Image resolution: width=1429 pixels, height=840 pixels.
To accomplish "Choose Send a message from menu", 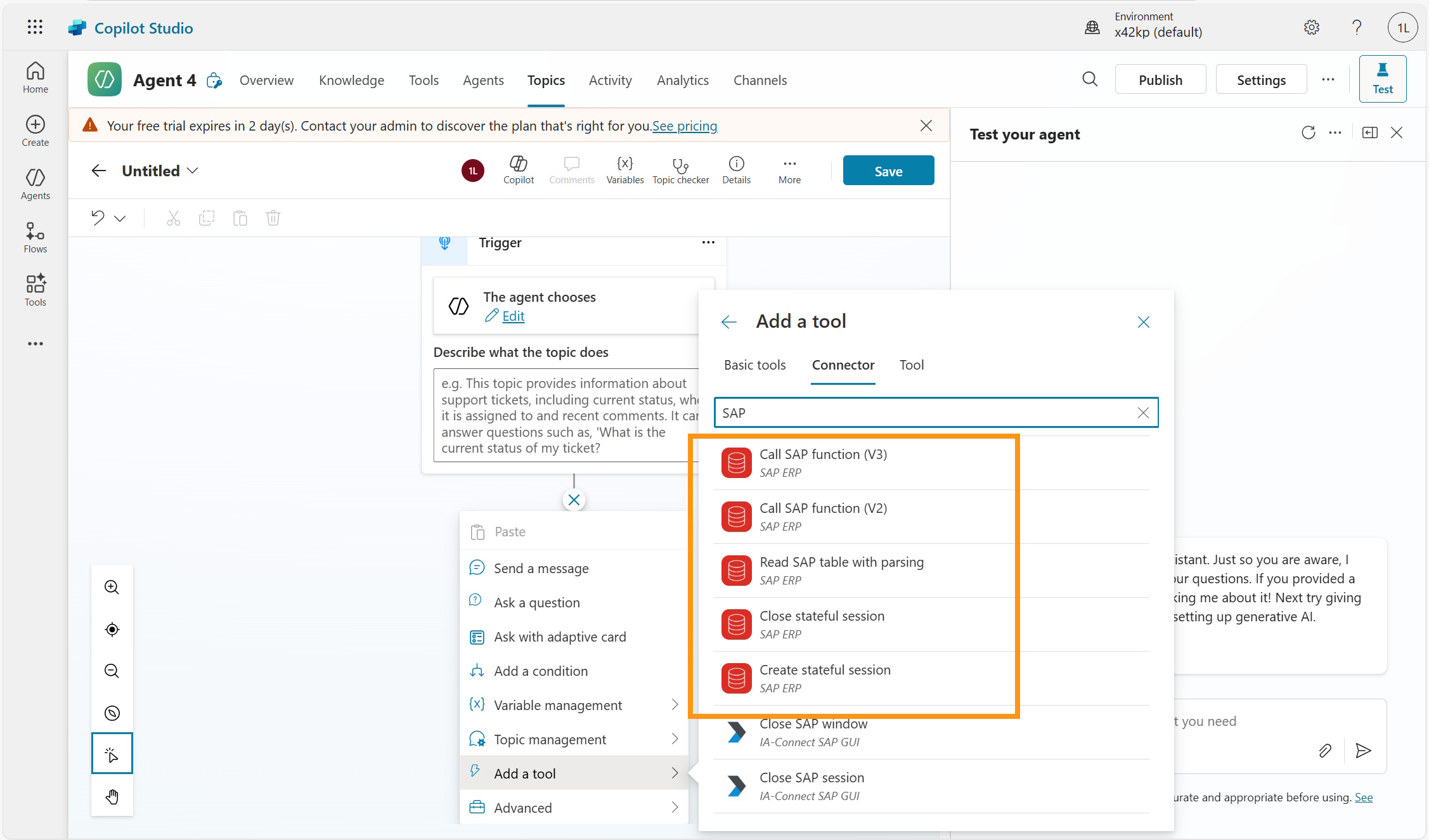I will [574, 568].
